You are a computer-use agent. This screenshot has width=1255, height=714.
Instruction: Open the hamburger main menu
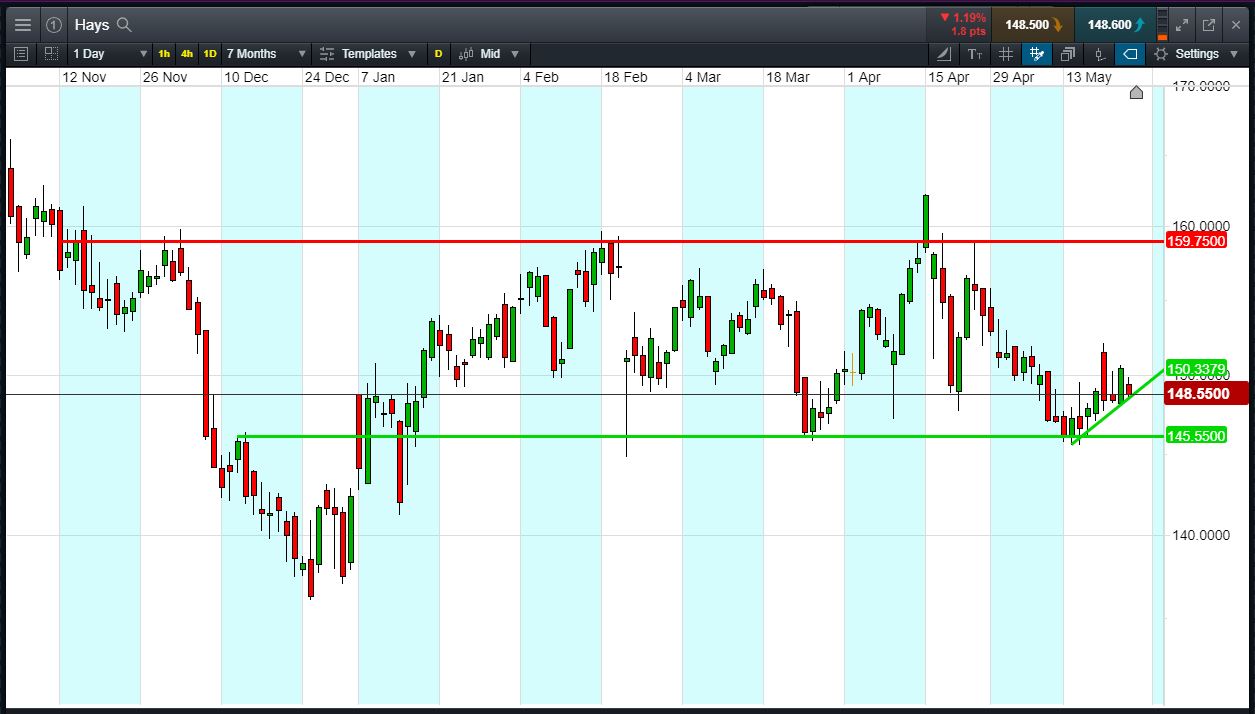[23, 25]
